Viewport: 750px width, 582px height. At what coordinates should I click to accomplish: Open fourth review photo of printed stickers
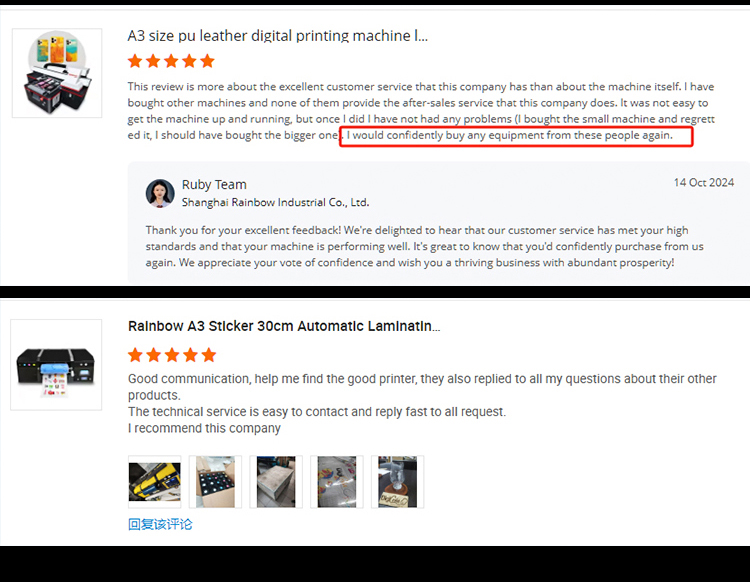[337, 482]
